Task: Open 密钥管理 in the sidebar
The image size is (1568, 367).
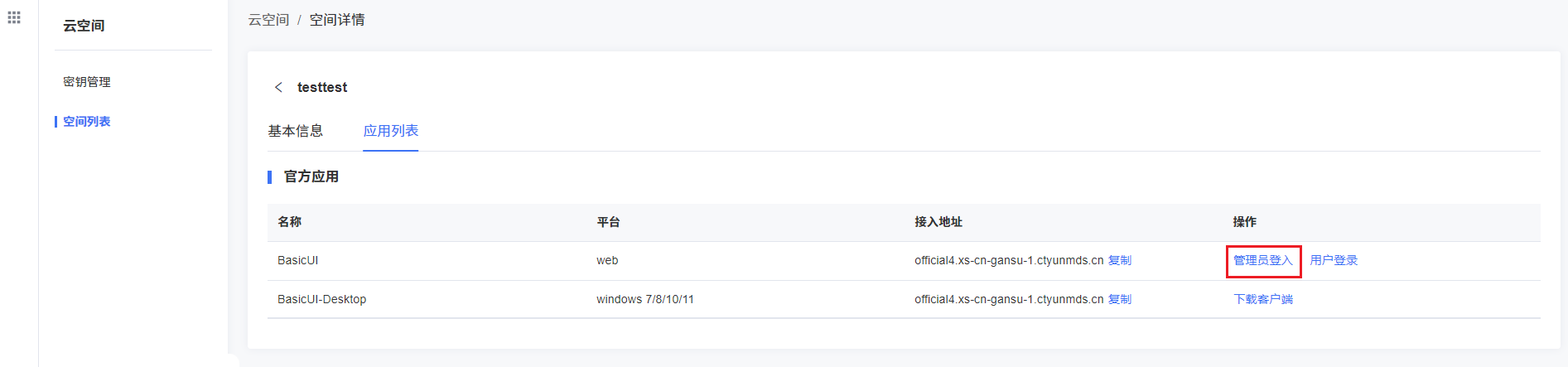Action: coord(87,82)
